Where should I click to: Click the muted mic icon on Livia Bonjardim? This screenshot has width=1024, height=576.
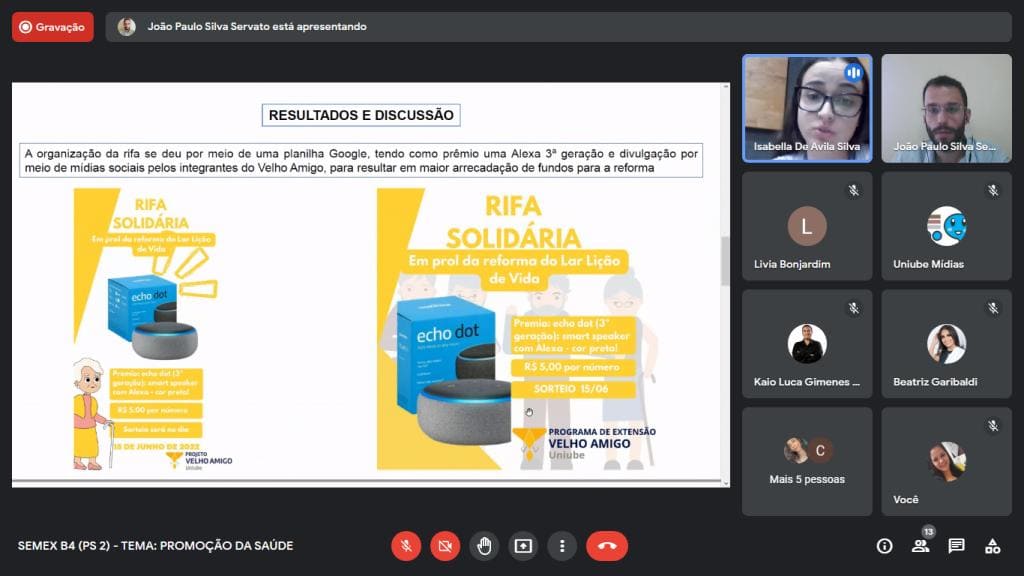click(x=854, y=191)
